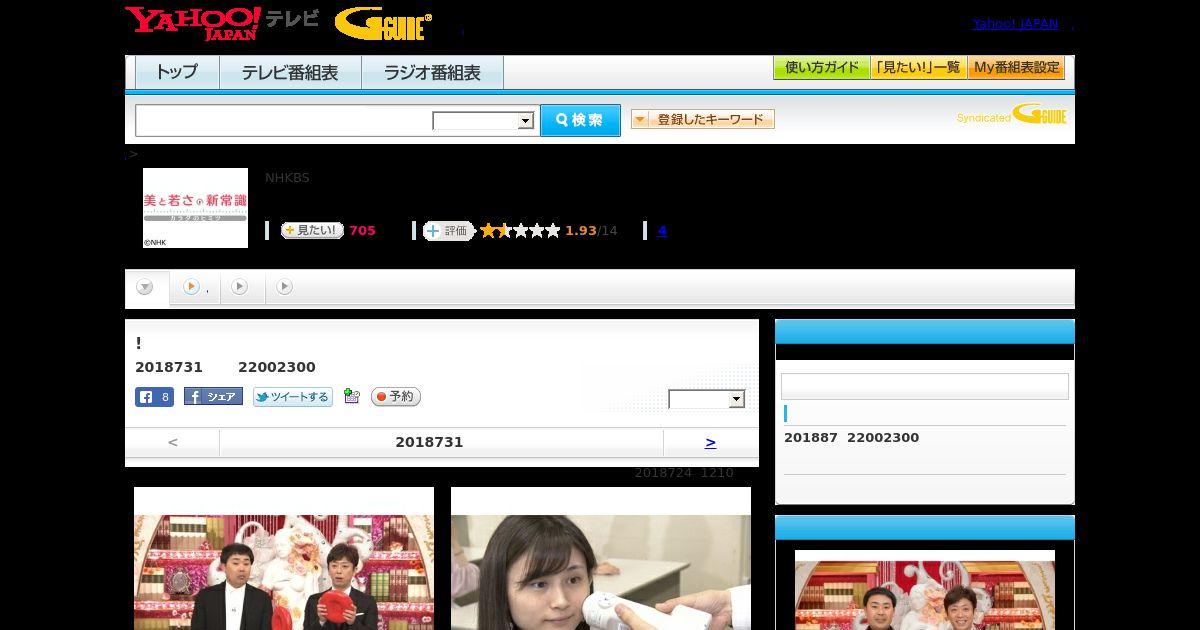Viewport: 1200px width, 630px height.
Task: Expand 登録したキーワード dropdown
Action: 703,119
